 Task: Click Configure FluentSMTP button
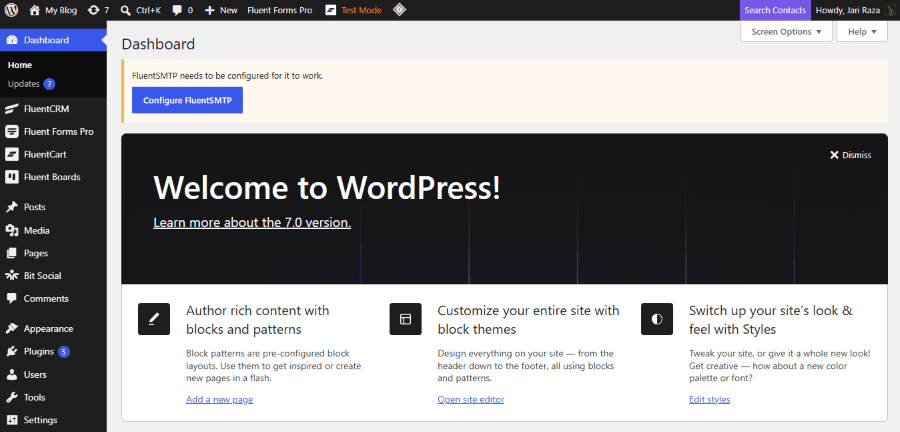[x=187, y=100]
